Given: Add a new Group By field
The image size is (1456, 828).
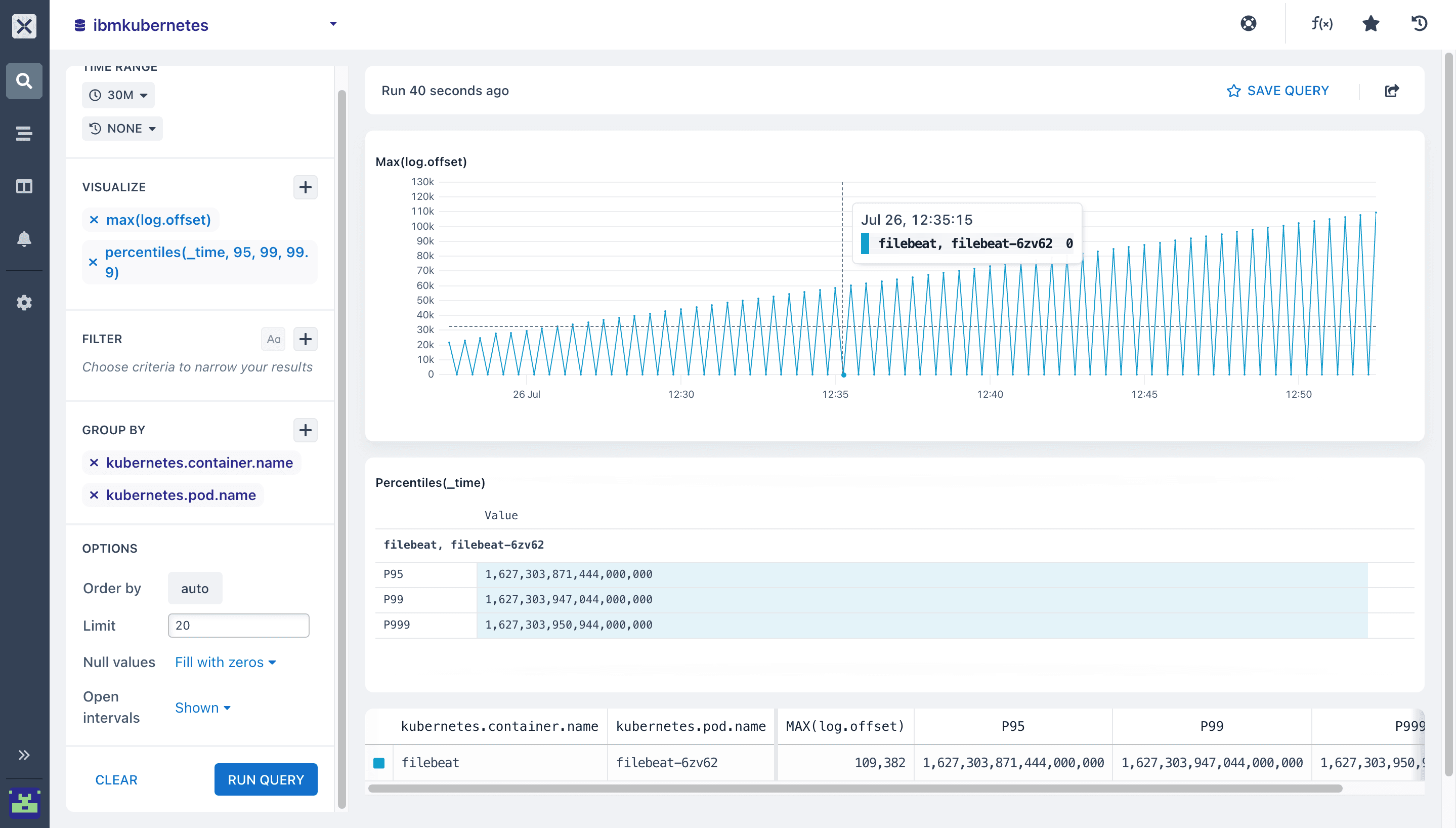Looking at the screenshot, I should coord(305,430).
